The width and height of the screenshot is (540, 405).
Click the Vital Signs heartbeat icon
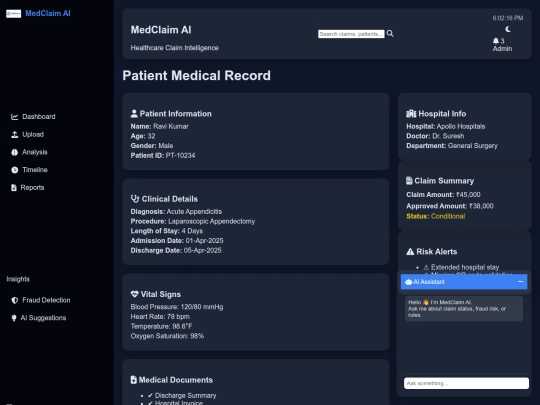coord(135,294)
